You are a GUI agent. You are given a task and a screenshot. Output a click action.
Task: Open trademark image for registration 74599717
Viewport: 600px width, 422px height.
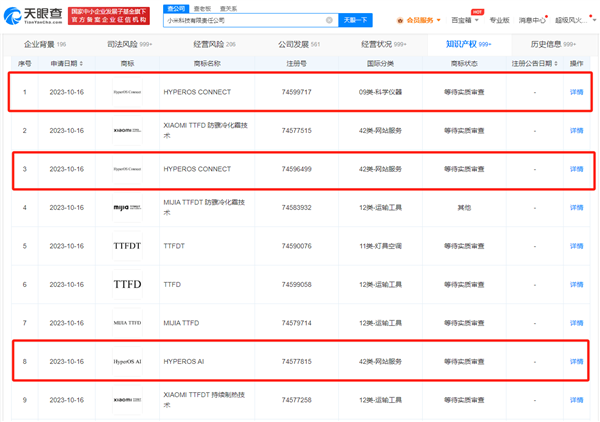coord(127,92)
